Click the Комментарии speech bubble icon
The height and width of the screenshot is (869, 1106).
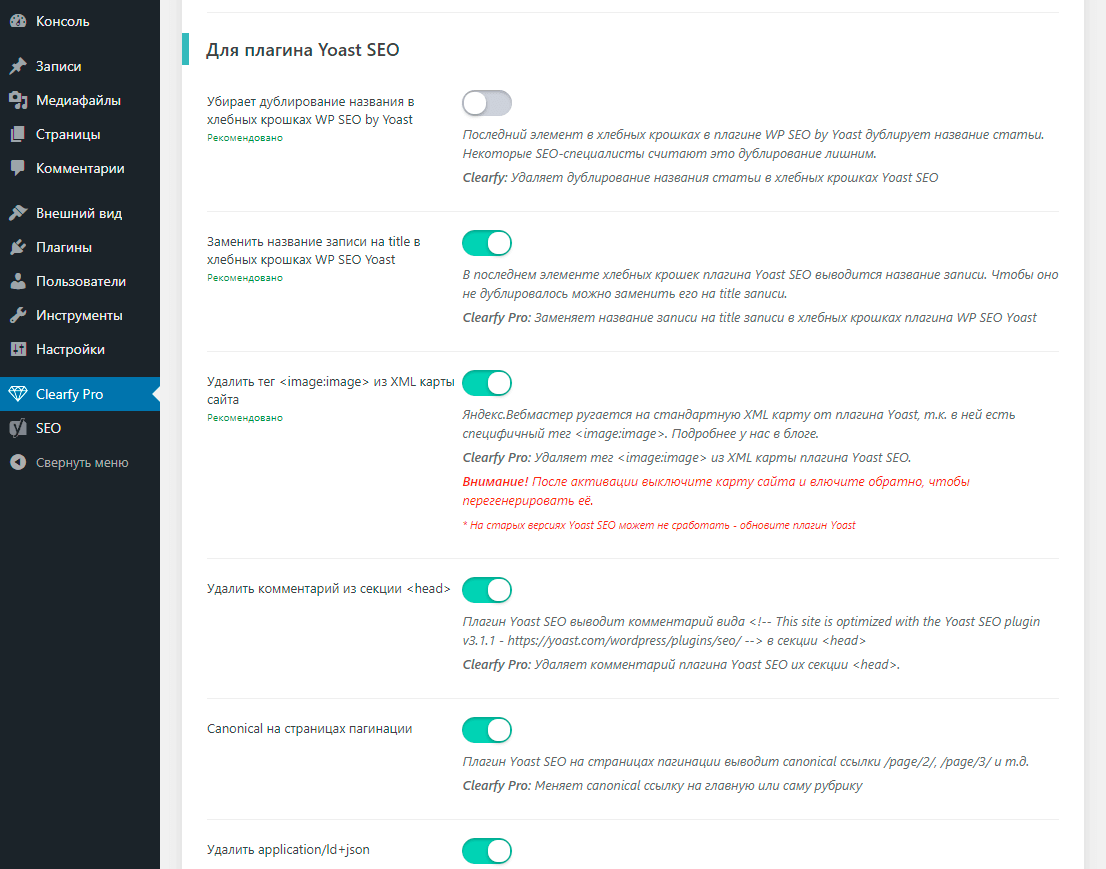[x=18, y=168]
